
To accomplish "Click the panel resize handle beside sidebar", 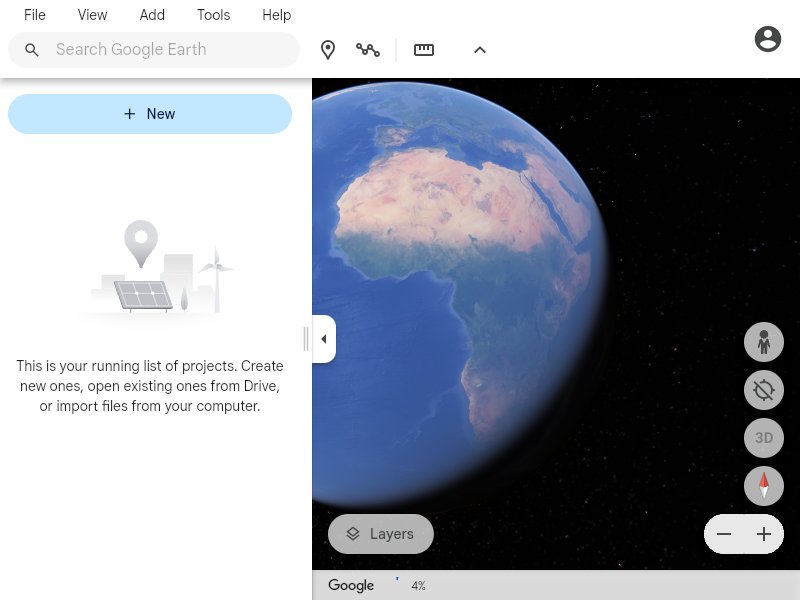I will point(306,339).
